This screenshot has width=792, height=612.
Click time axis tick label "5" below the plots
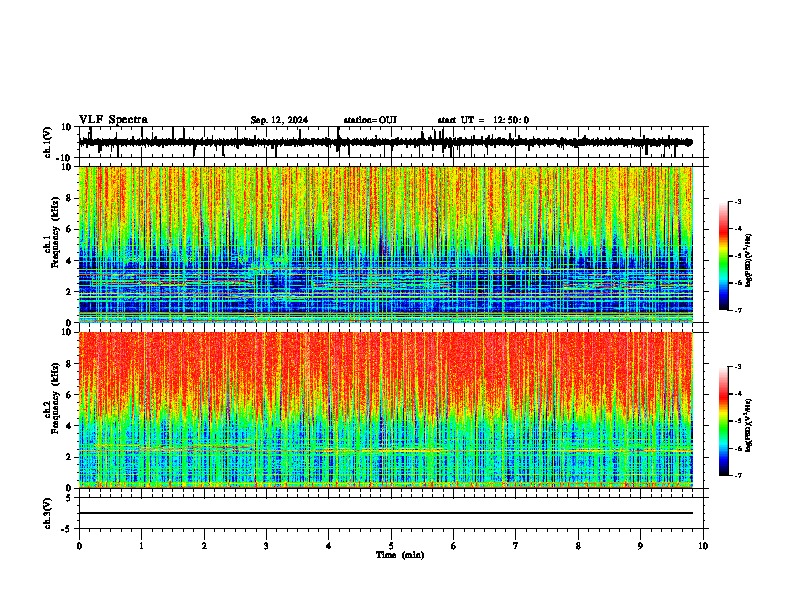pyautogui.click(x=391, y=546)
